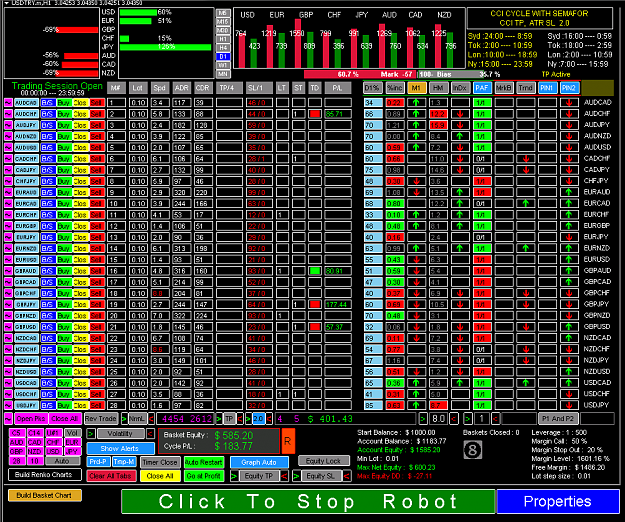Click red arrow right of TP
This screenshot has width=625, height=522.
(240, 419)
